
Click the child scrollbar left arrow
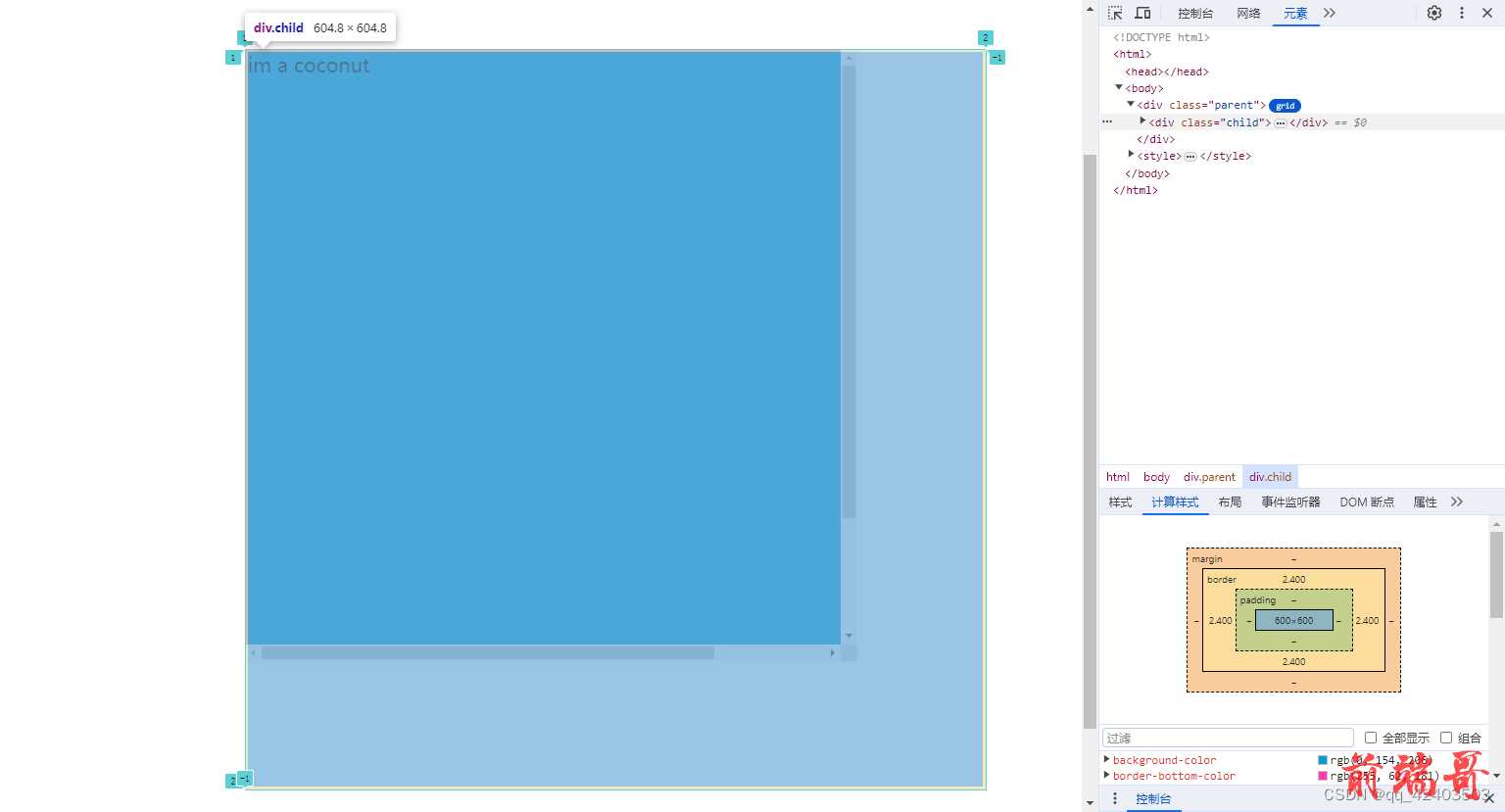tap(254, 652)
